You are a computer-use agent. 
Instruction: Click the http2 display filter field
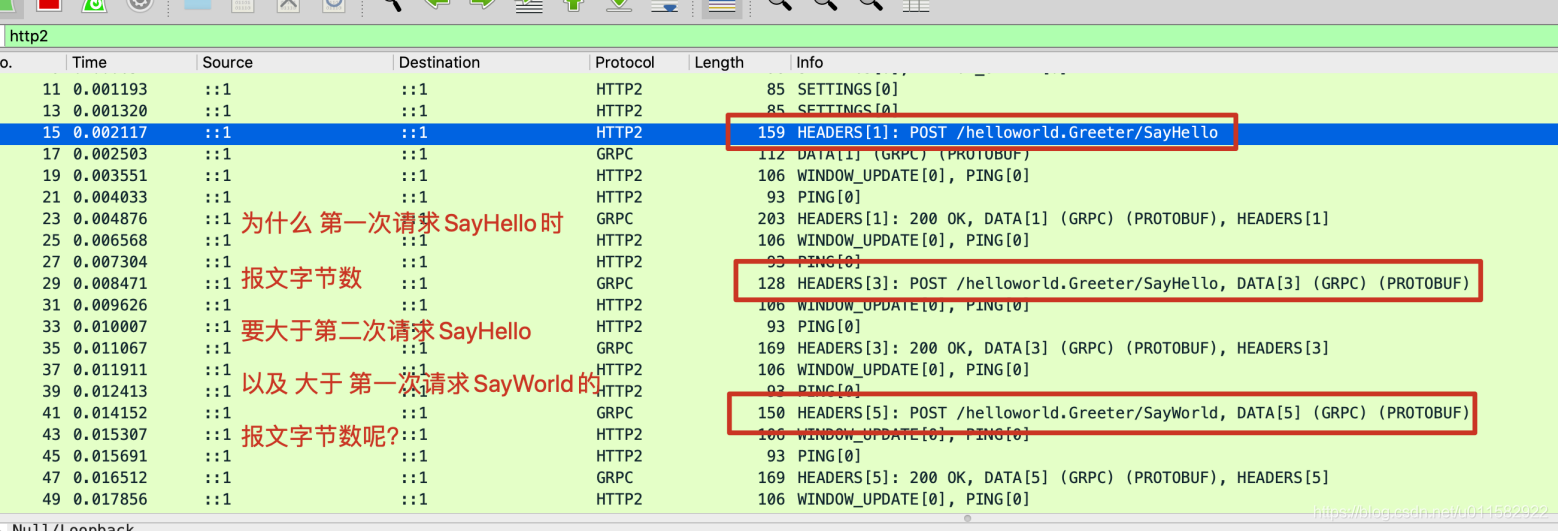(779, 36)
